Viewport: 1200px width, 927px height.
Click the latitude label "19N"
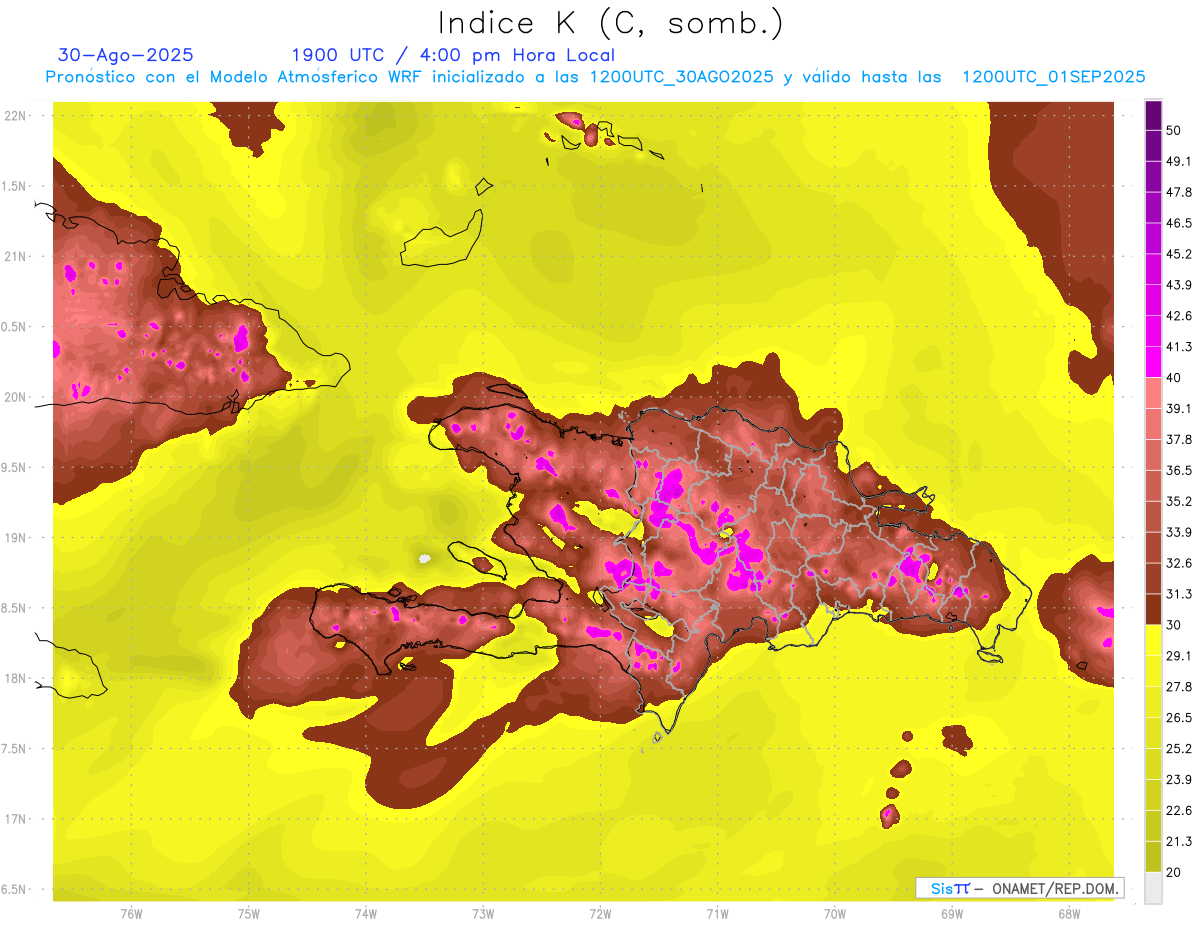tap(15, 538)
